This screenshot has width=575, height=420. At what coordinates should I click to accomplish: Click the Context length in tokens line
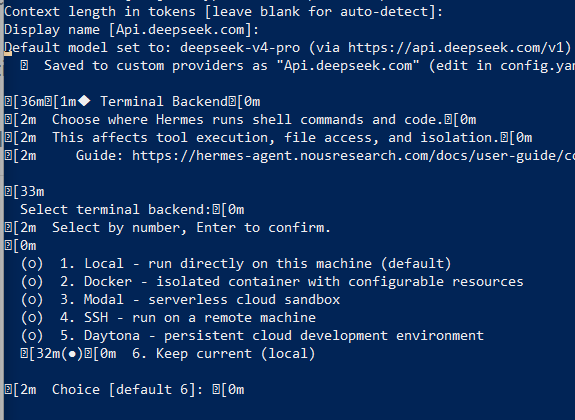pyautogui.click(x=224, y=12)
